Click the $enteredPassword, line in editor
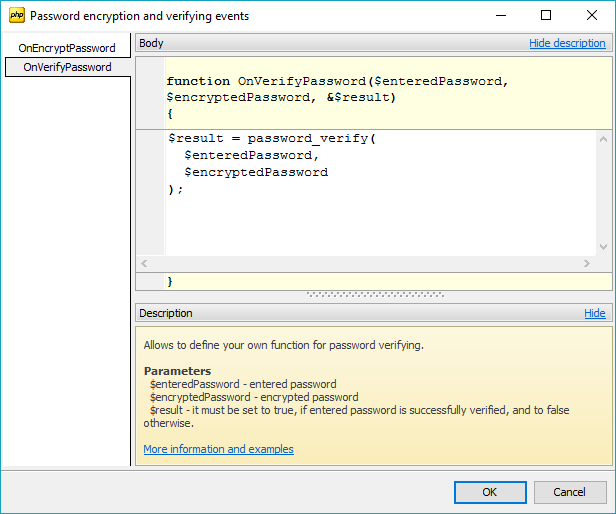 pos(251,155)
